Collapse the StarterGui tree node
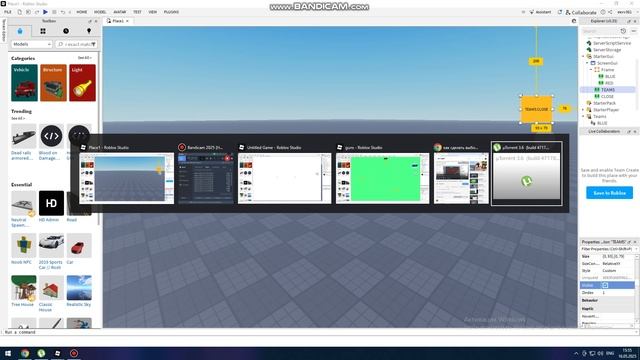Viewport: 640px width, 360px height. click(583, 56)
